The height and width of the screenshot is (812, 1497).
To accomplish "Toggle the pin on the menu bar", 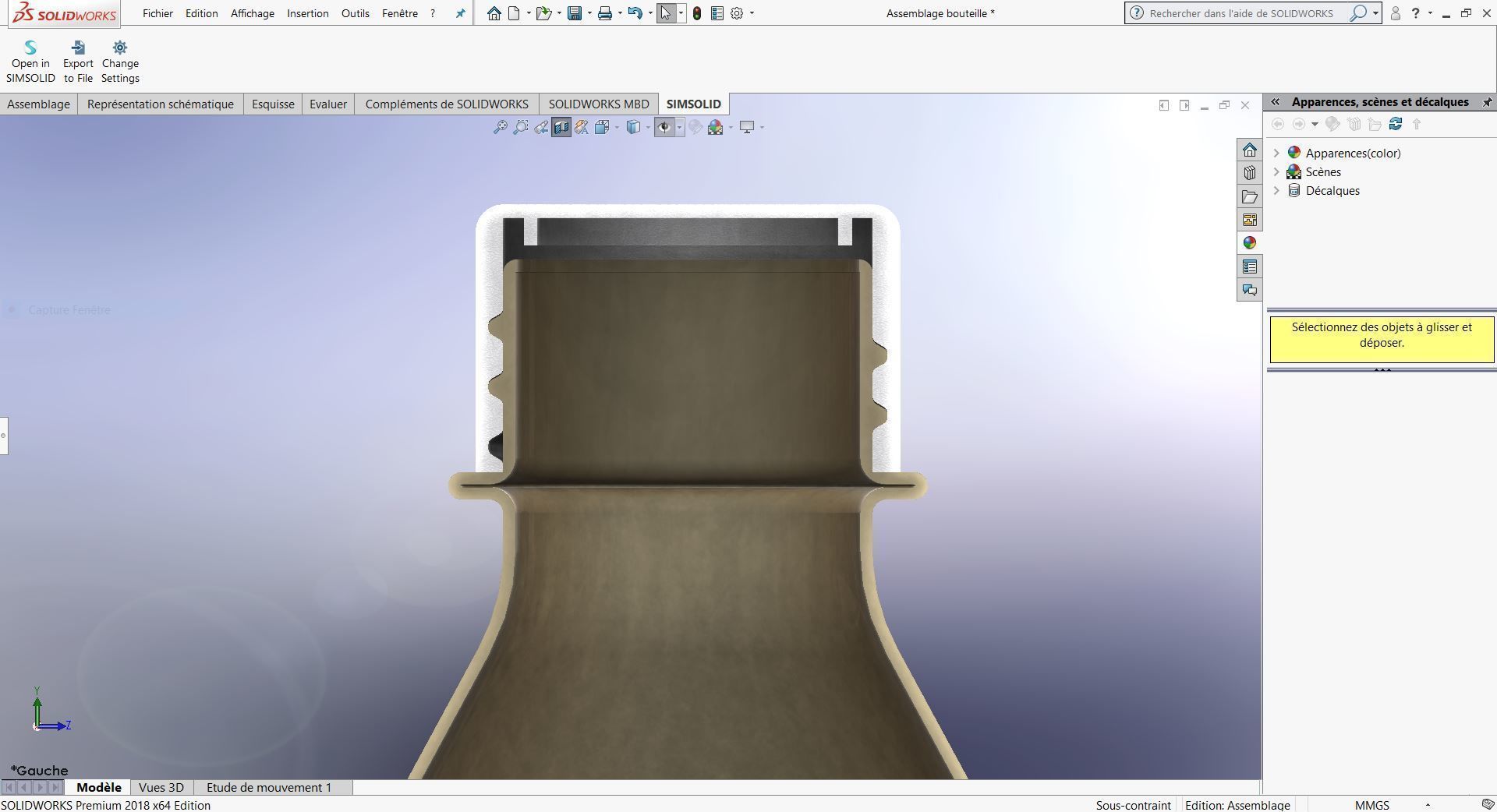I will click(x=460, y=13).
